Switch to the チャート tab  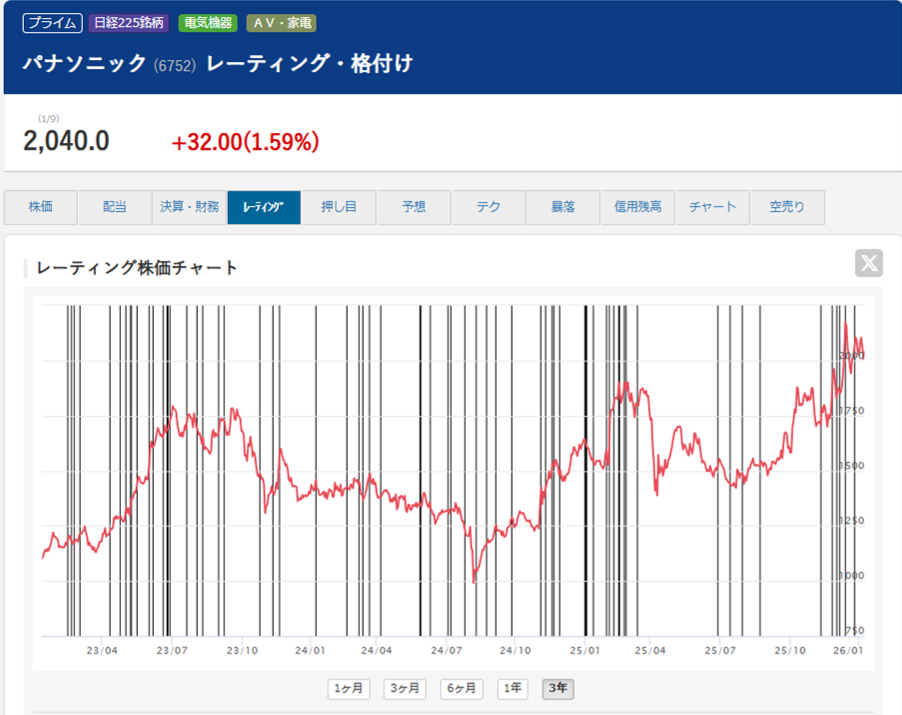coord(712,207)
